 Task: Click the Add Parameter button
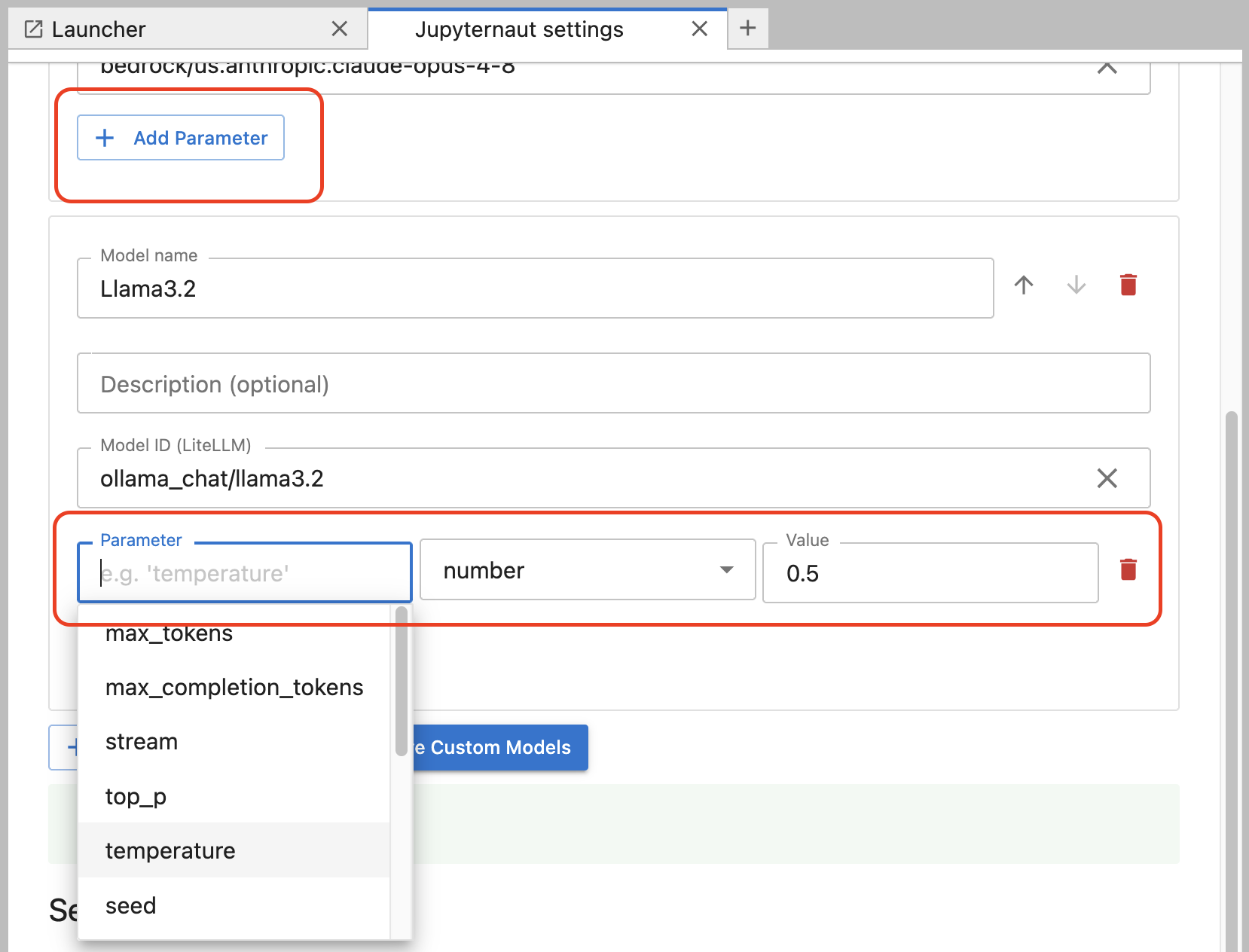pyautogui.click(x=181, y=138)
